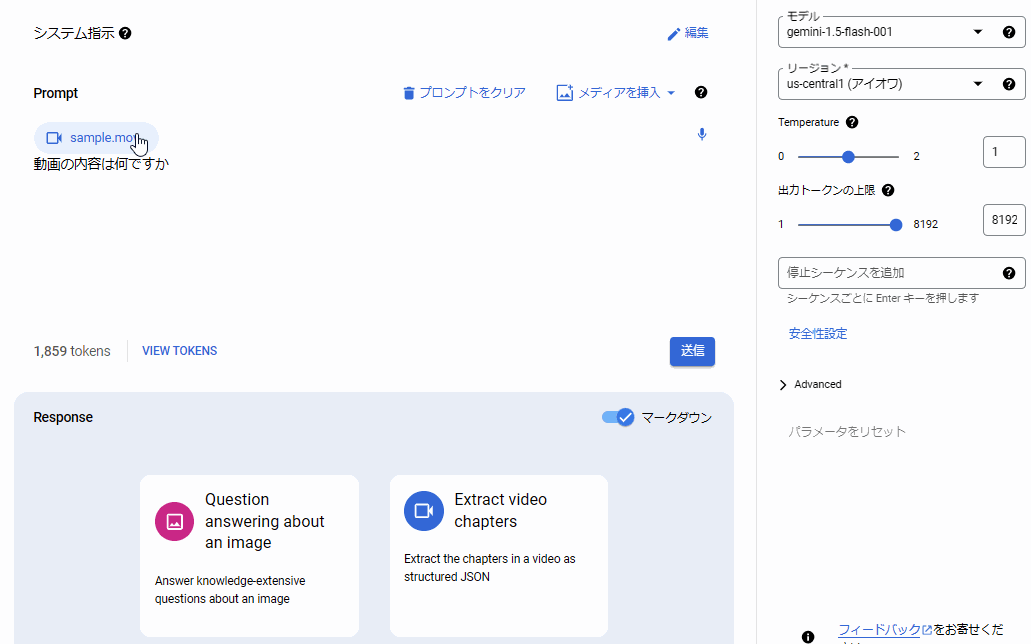The width and height of the screenshot is (1031, 644).
Task: Click the help icon beside Temperature
Action: pos(852,123)
